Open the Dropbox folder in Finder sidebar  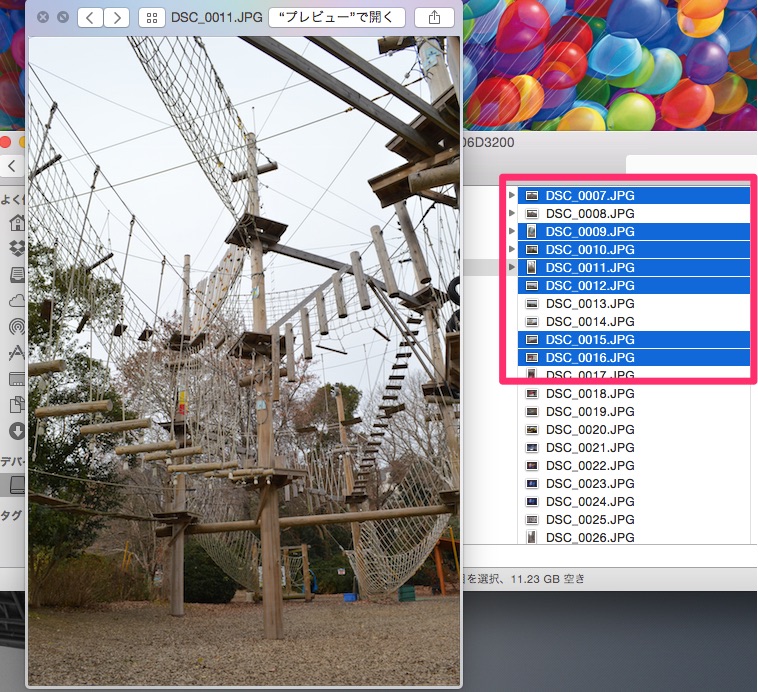17,248
